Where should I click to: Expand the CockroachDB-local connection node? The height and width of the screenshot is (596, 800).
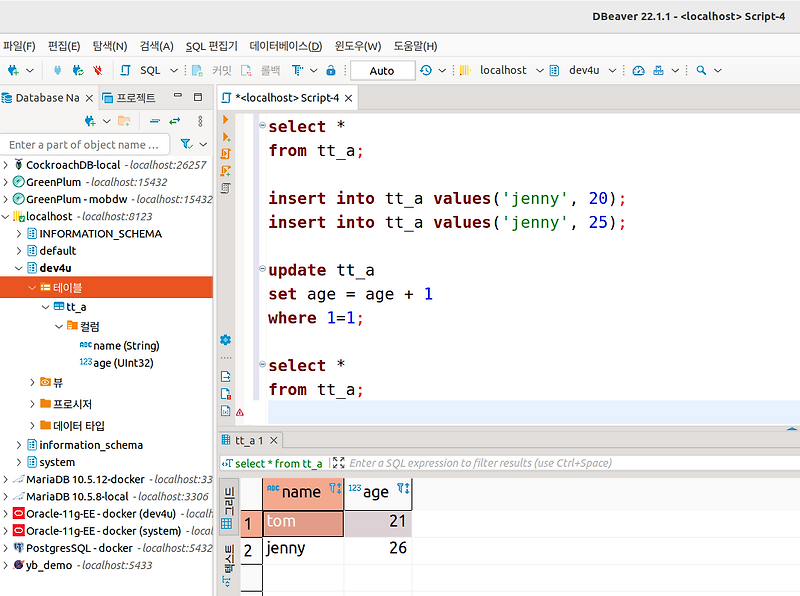(6, 165)
